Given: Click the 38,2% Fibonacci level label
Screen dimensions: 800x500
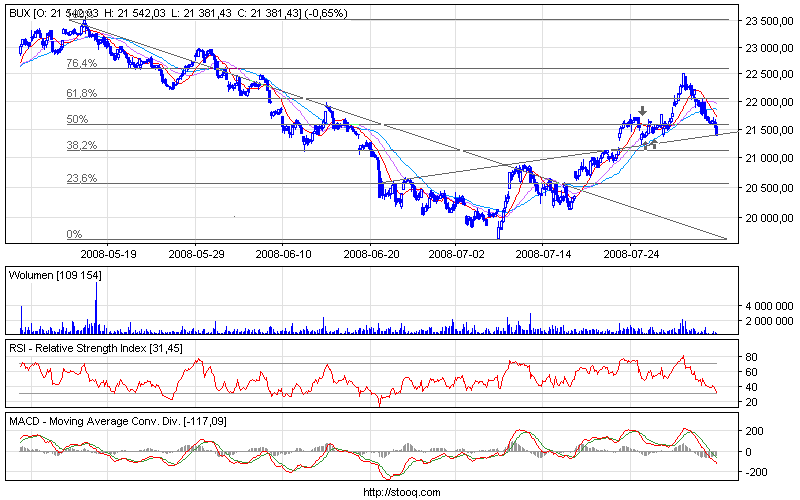Looking at the screenshot, I should (82, 145).
